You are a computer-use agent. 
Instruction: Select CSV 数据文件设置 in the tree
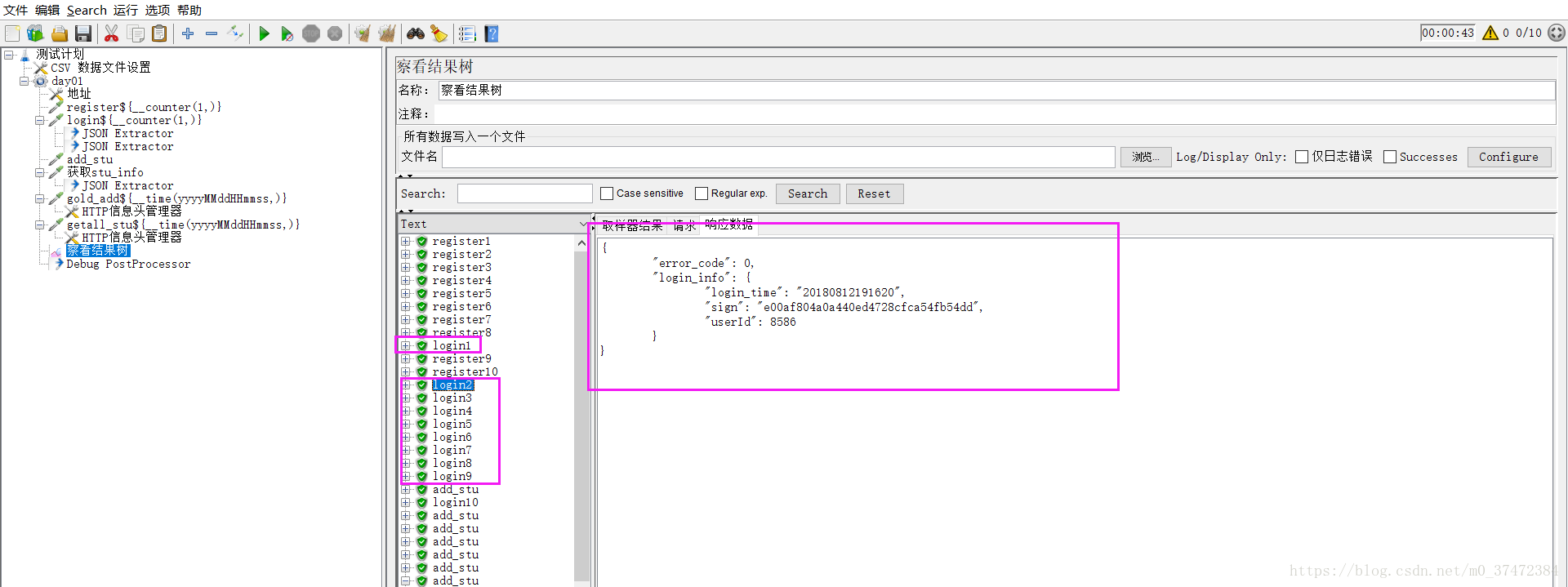100,68
